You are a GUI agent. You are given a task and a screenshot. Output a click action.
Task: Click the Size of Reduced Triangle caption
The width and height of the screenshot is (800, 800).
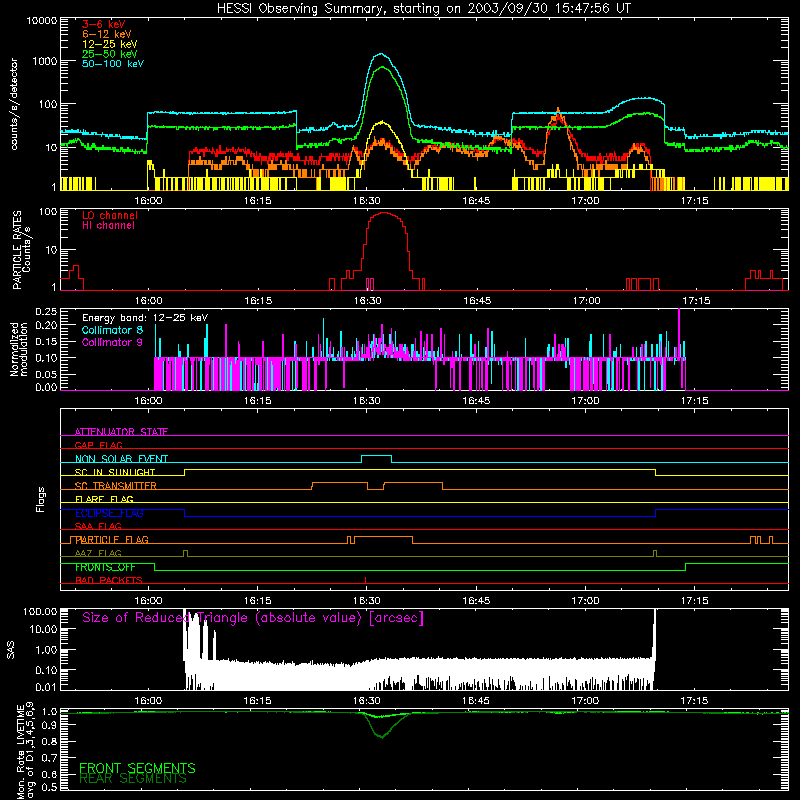pos(253,618)
